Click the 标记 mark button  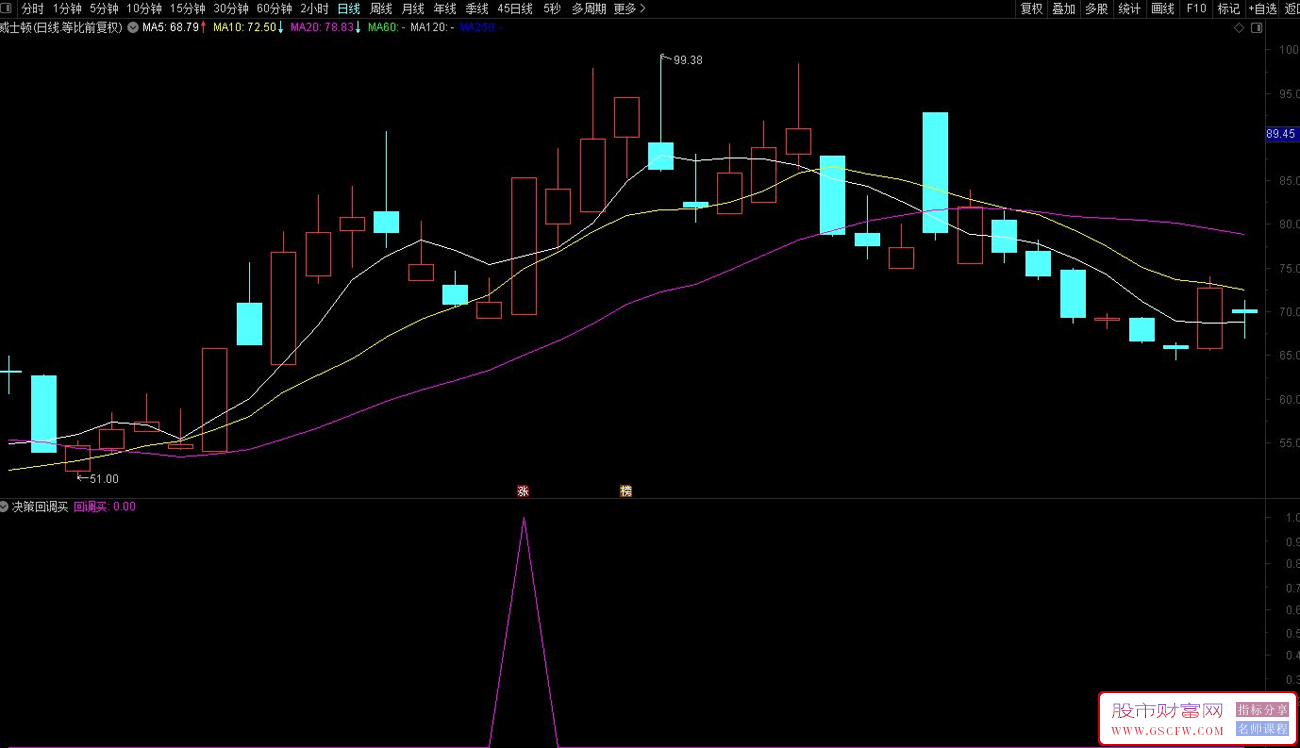pyautogui.click(x=1229, y=8)
